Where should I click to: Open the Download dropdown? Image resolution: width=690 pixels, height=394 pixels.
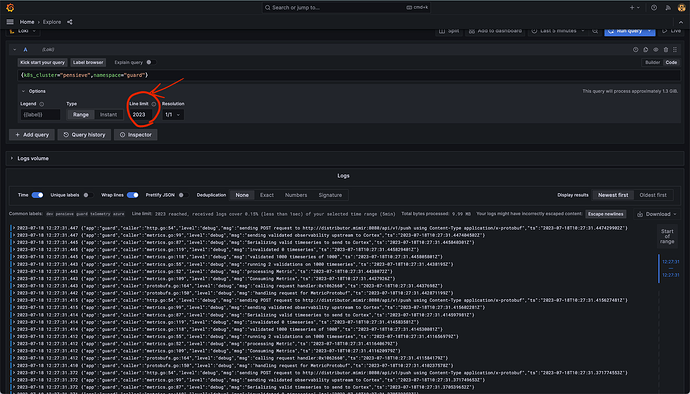coord(657,214)
